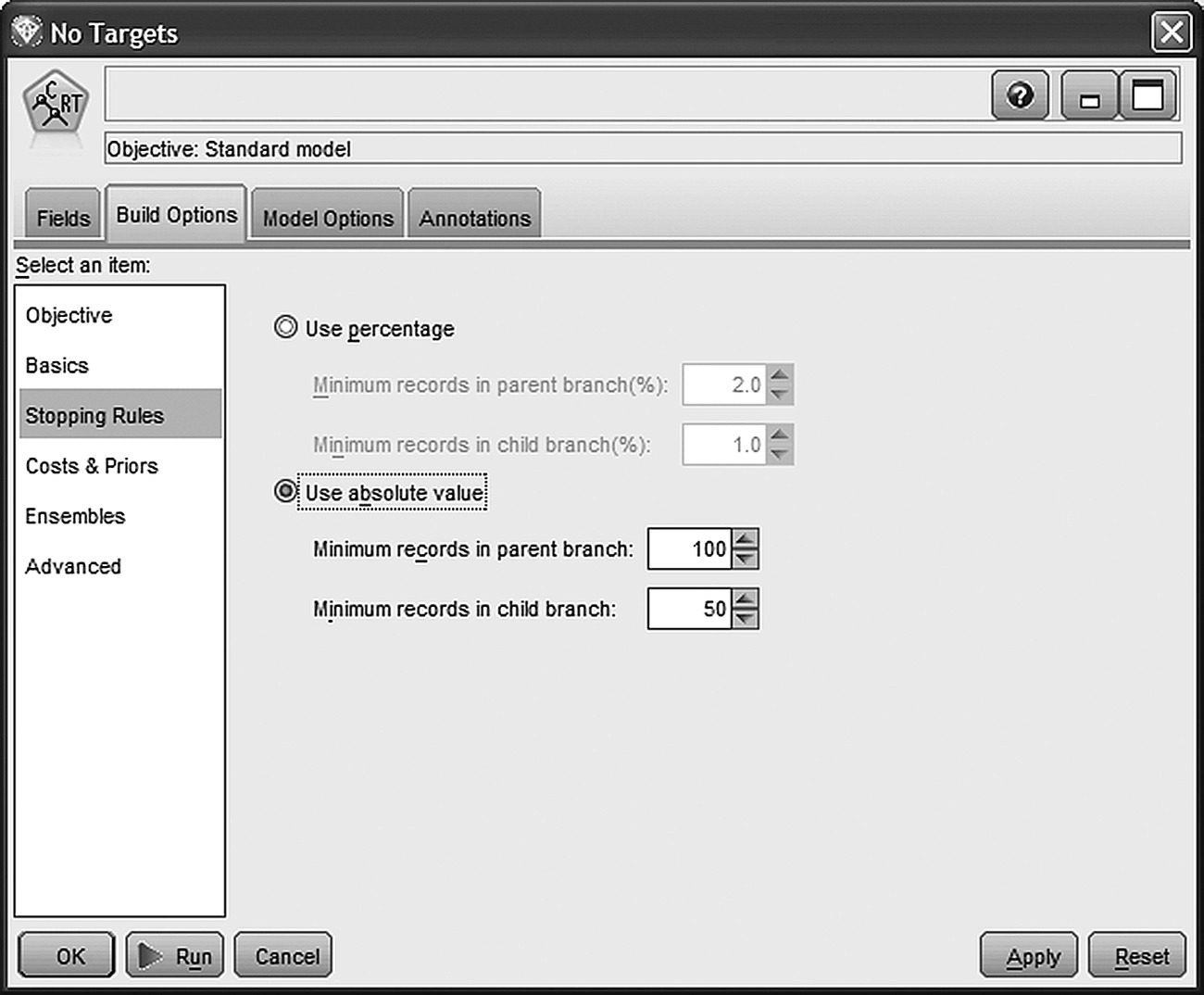The width and height of the screenshot is (1204, 995).
Task: Click the 'Minimum records in child branch(%)' label
Action: (482, 446)
